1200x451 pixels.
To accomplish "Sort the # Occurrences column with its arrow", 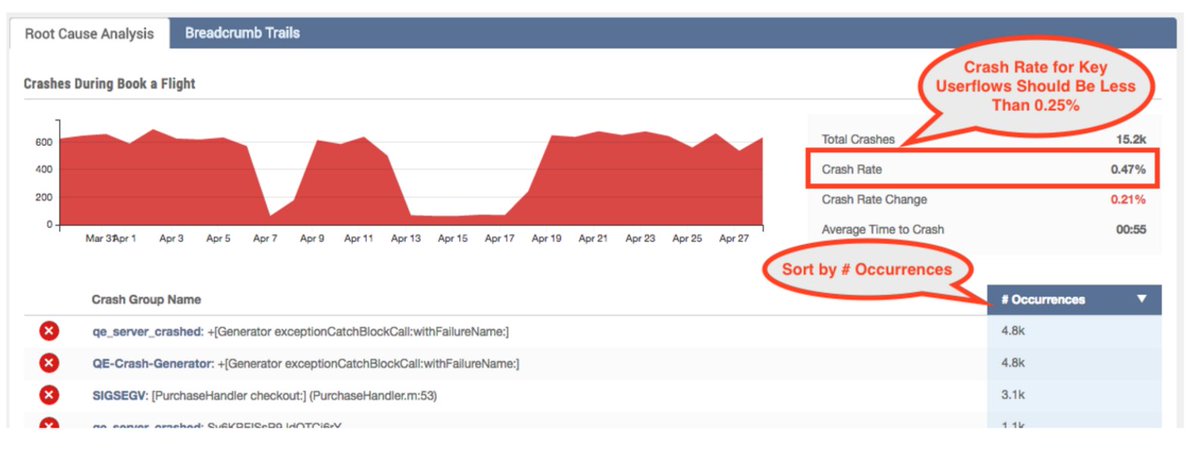I will coord(1142,299).
